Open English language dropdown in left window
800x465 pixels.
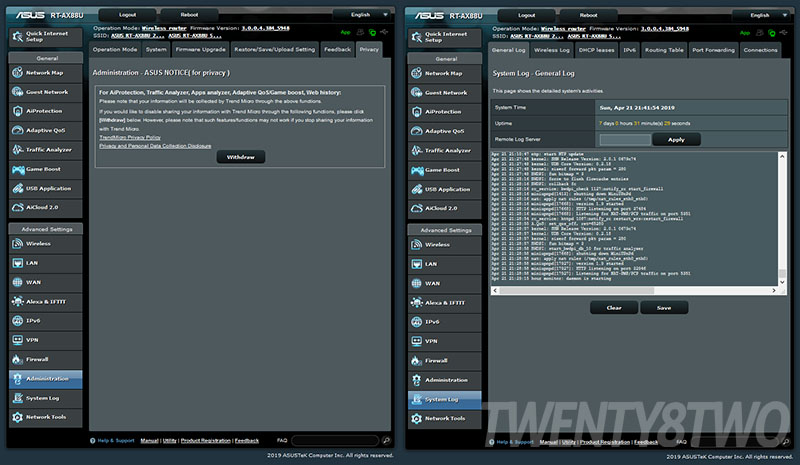point(363,15)
